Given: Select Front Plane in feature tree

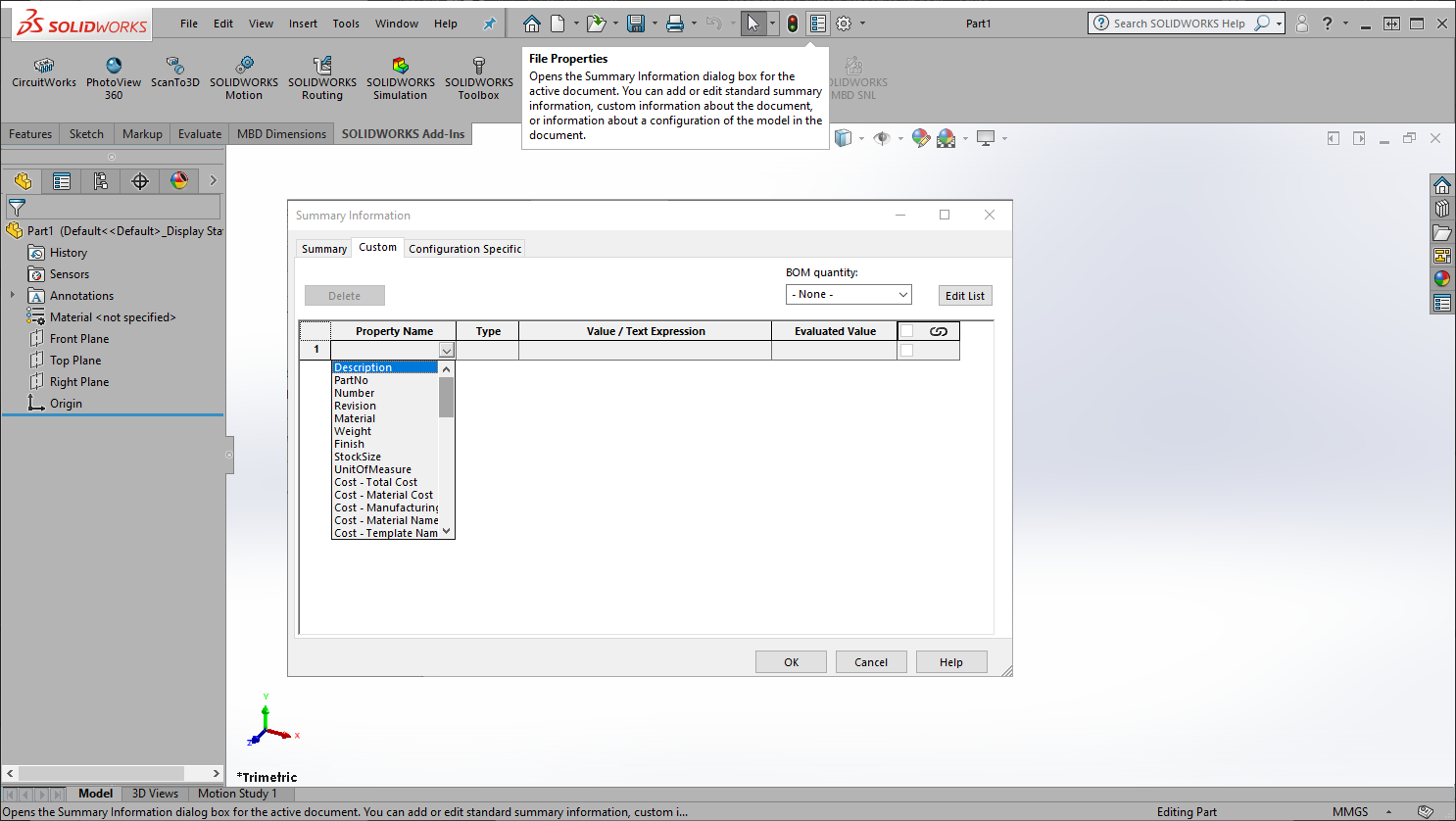Looking at the screenshot, I should [x=79, y=339].
